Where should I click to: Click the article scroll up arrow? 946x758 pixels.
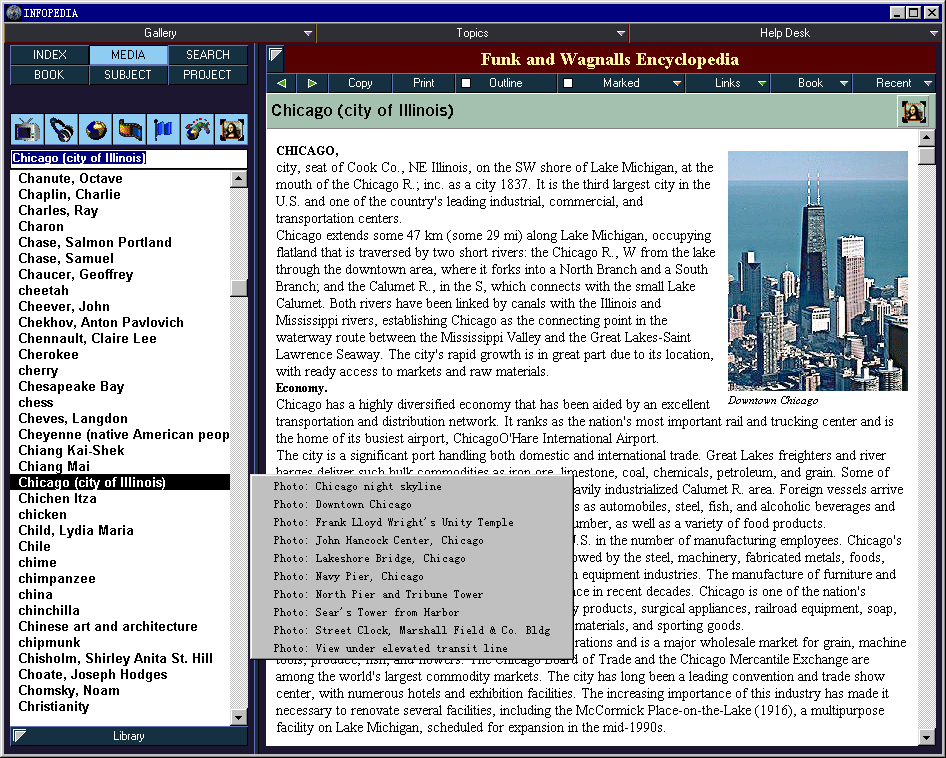click(927, 138)
